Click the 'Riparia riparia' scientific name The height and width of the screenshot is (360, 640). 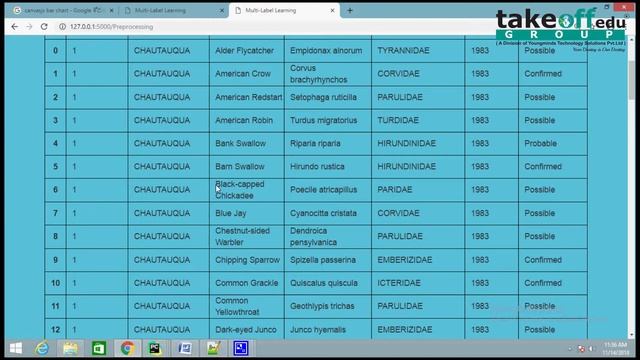pyautogui.click(x=315, y=144)
